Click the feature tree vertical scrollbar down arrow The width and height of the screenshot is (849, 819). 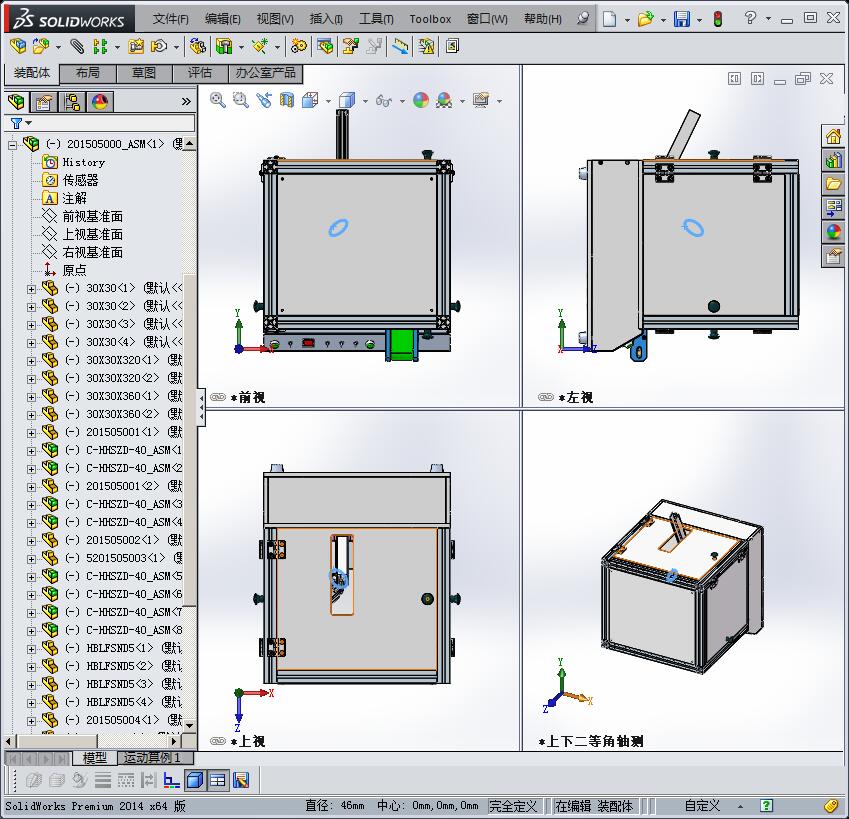[x=190, y=725]
